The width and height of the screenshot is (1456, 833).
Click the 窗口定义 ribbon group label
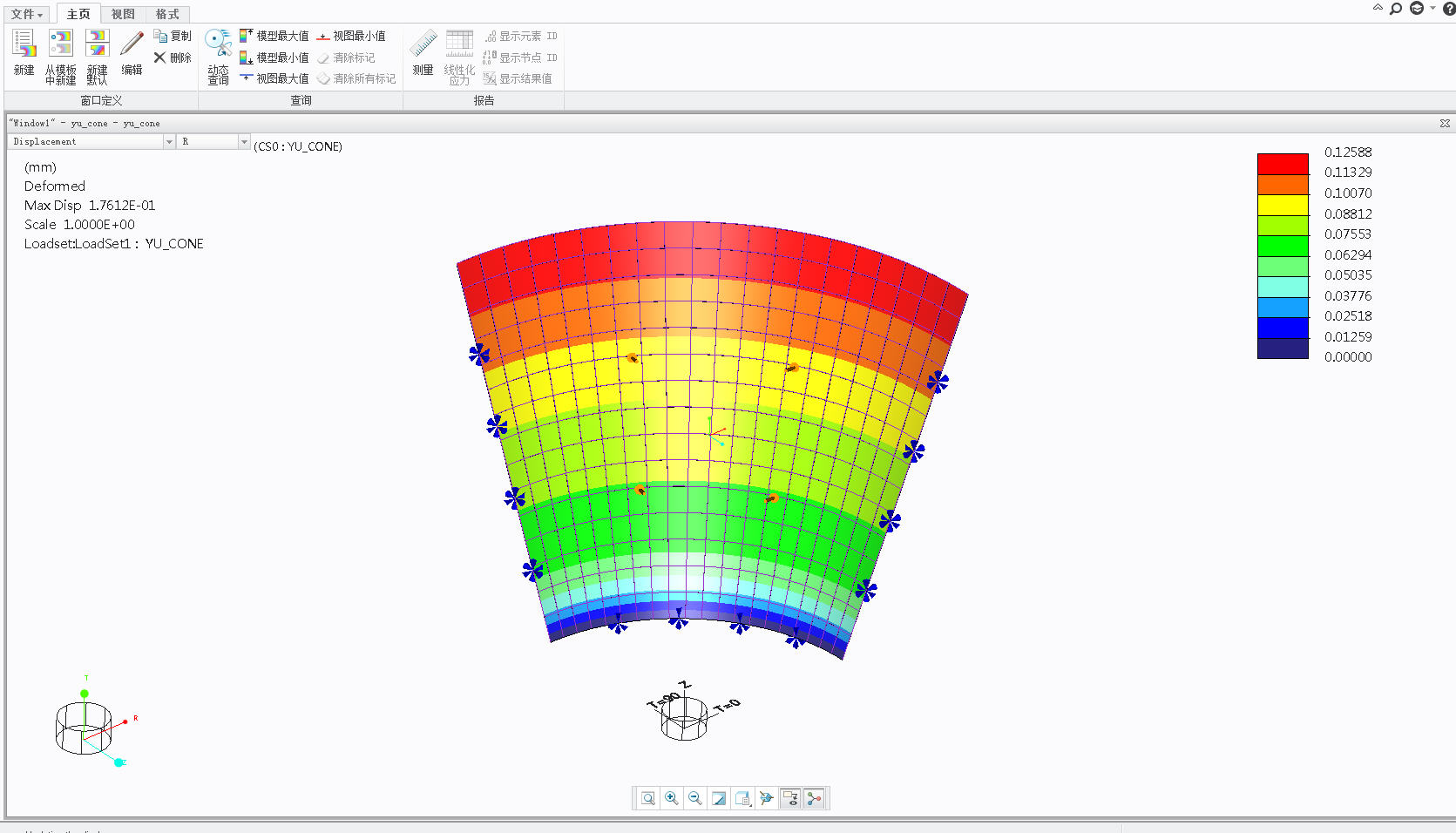[101, 100]
